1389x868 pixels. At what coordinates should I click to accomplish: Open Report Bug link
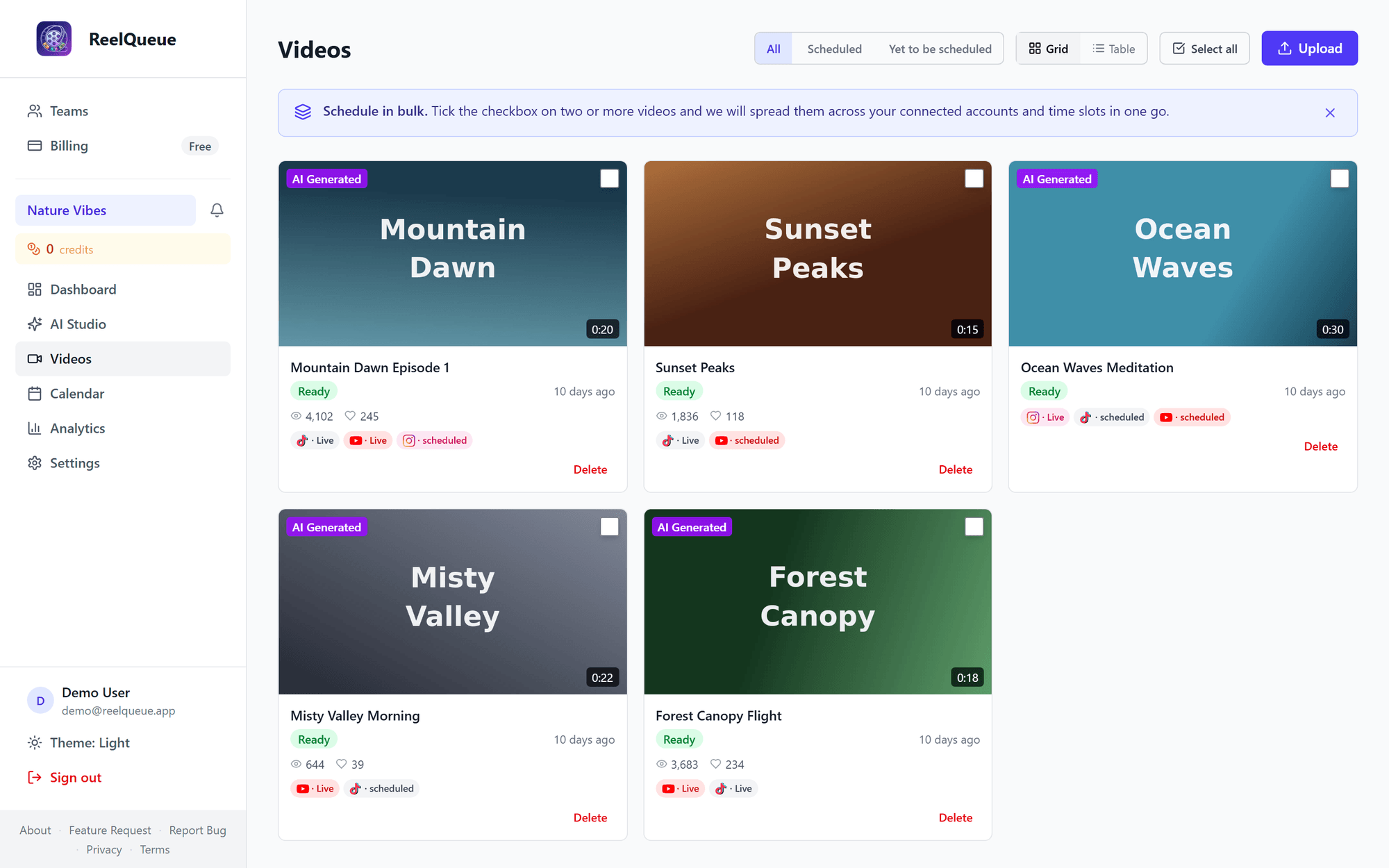tap(197, 831)
